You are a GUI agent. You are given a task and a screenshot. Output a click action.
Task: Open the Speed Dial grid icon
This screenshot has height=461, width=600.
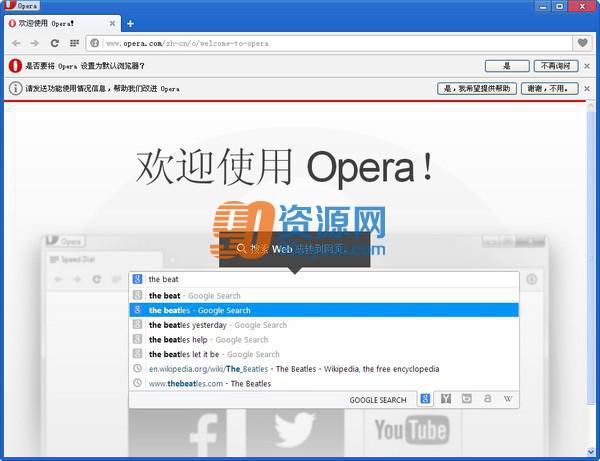[74, 43]
